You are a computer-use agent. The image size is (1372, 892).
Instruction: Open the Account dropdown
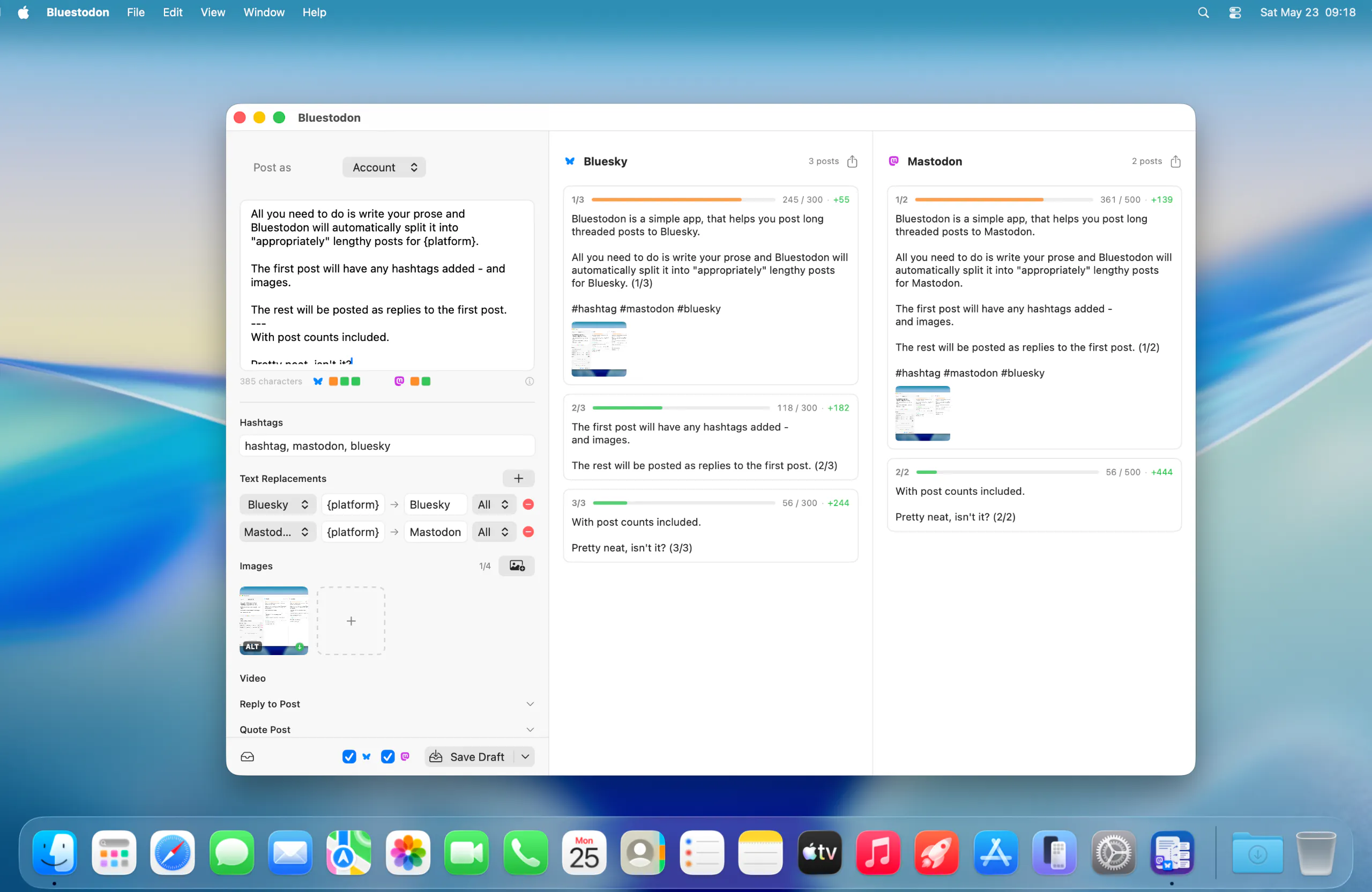pyautogui.click(x=384, y=167)
